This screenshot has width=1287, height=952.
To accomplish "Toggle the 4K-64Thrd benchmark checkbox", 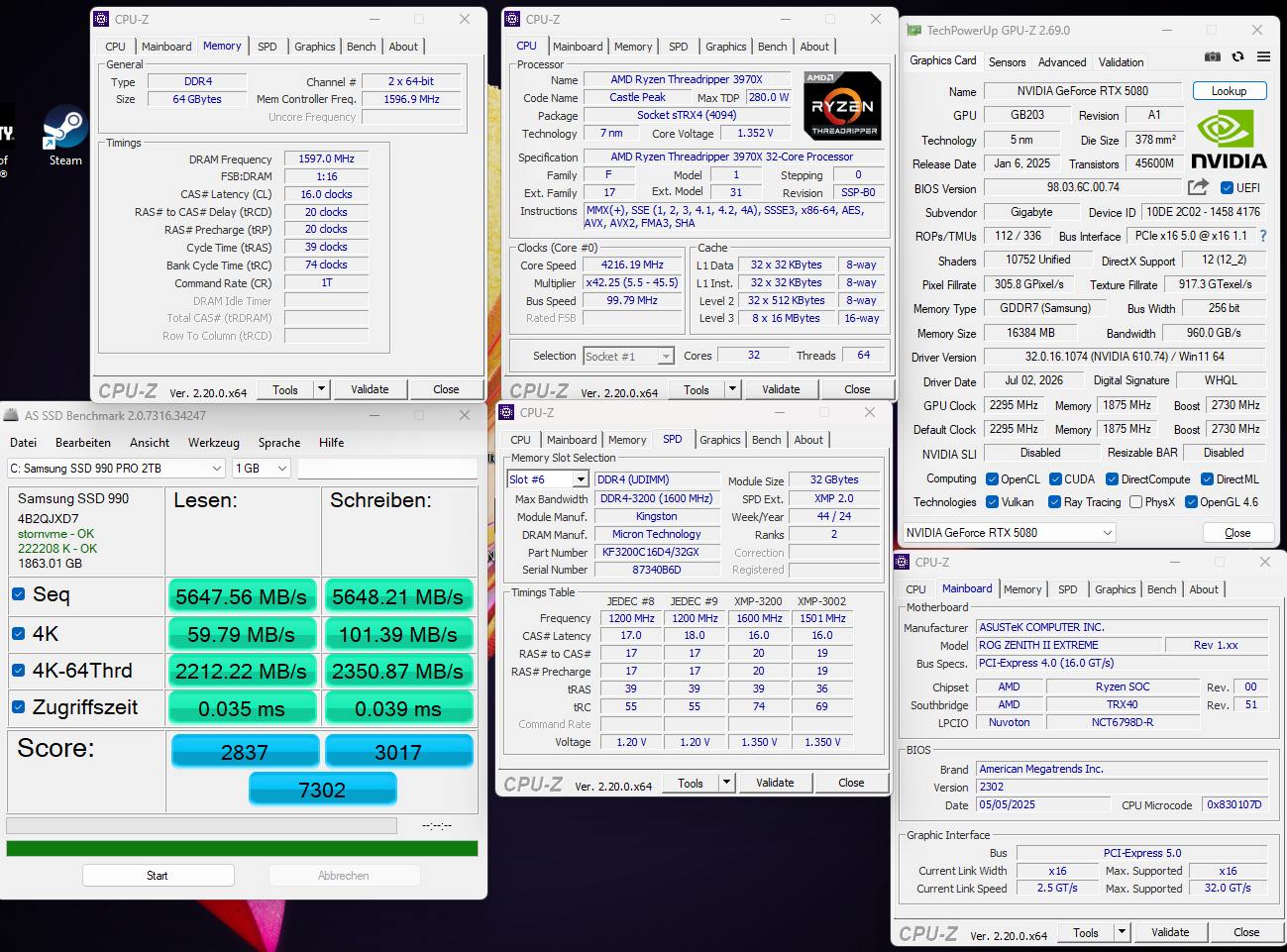I will pyautogui.click(x=18, y=671).
